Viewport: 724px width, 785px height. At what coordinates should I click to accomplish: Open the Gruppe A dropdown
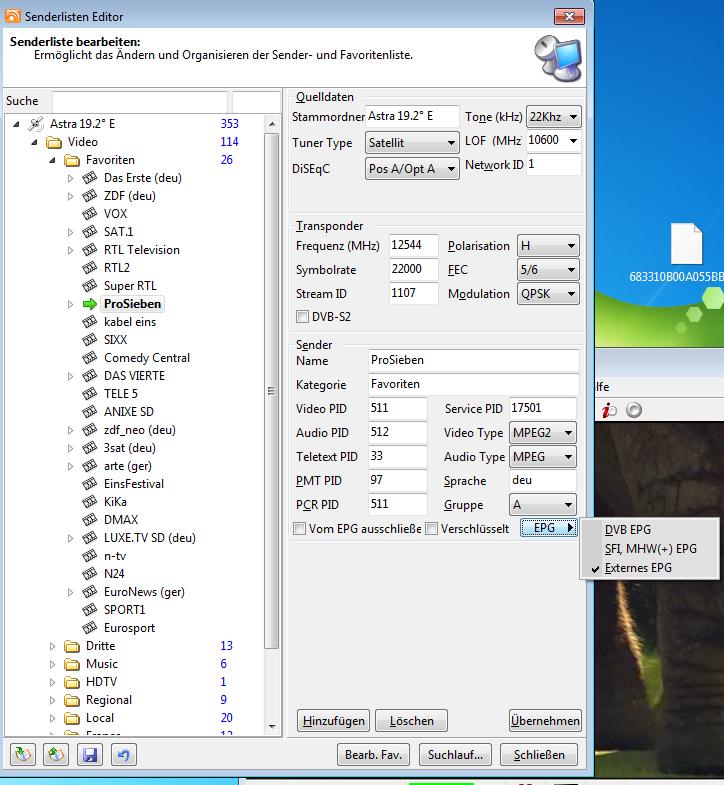tap(543, 505)
